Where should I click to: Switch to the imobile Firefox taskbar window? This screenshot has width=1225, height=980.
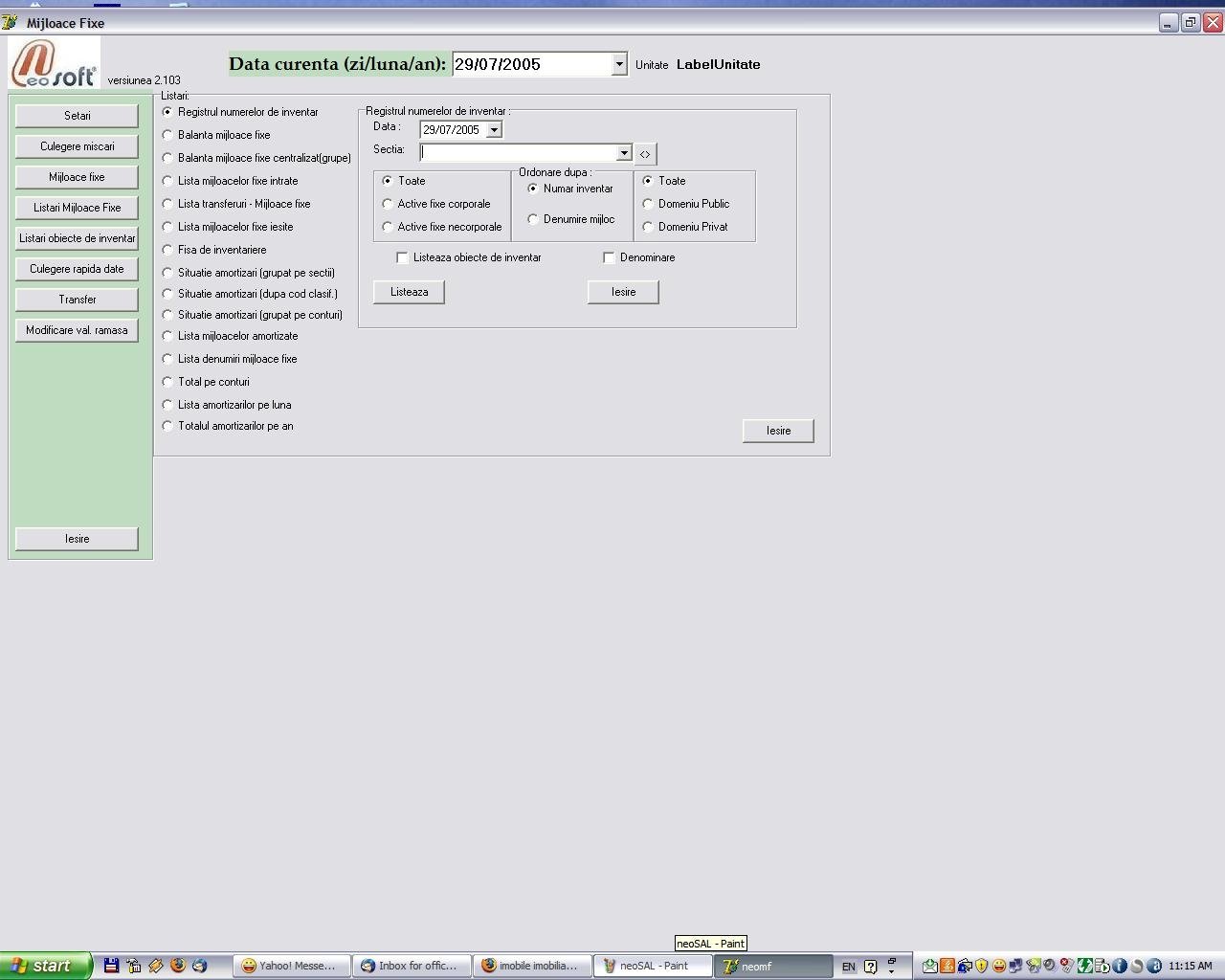pyautogui.click(x=532, y=966)
